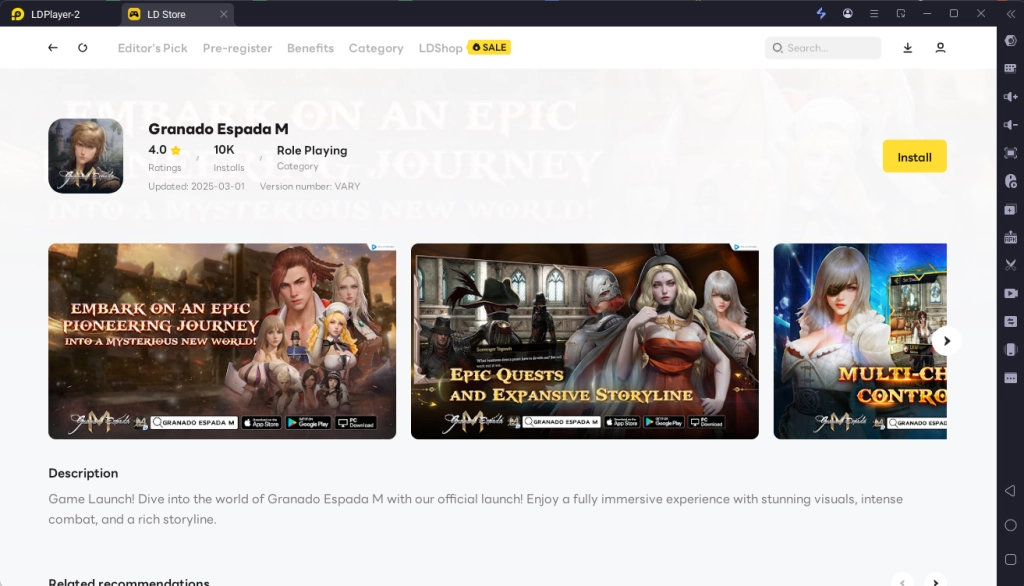This screenshot has width=1024, height=586.
Task: Open Pre-register section
Action: 237,48
